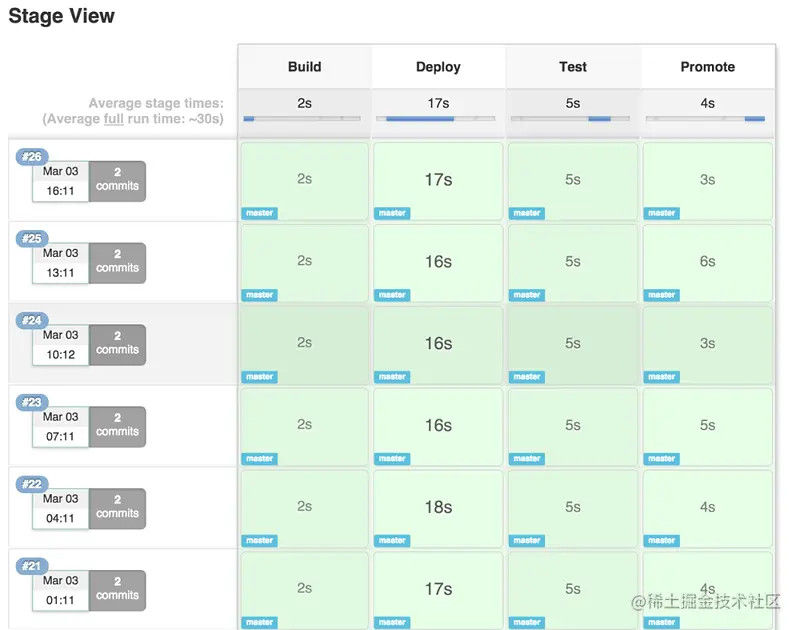800x630 pixels.
Task: Click the Promote average time progress bar
Action: tap(705, 118)
